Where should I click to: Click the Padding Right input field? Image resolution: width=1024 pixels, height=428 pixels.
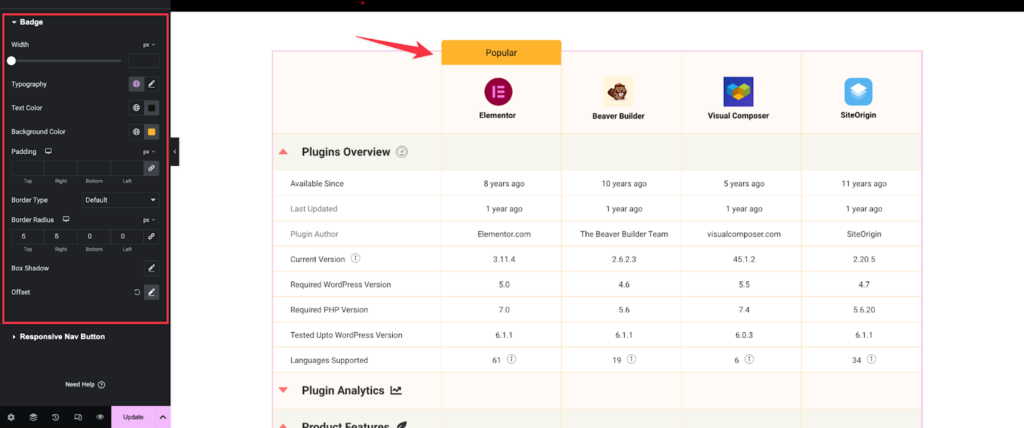(x=61, y=168)
